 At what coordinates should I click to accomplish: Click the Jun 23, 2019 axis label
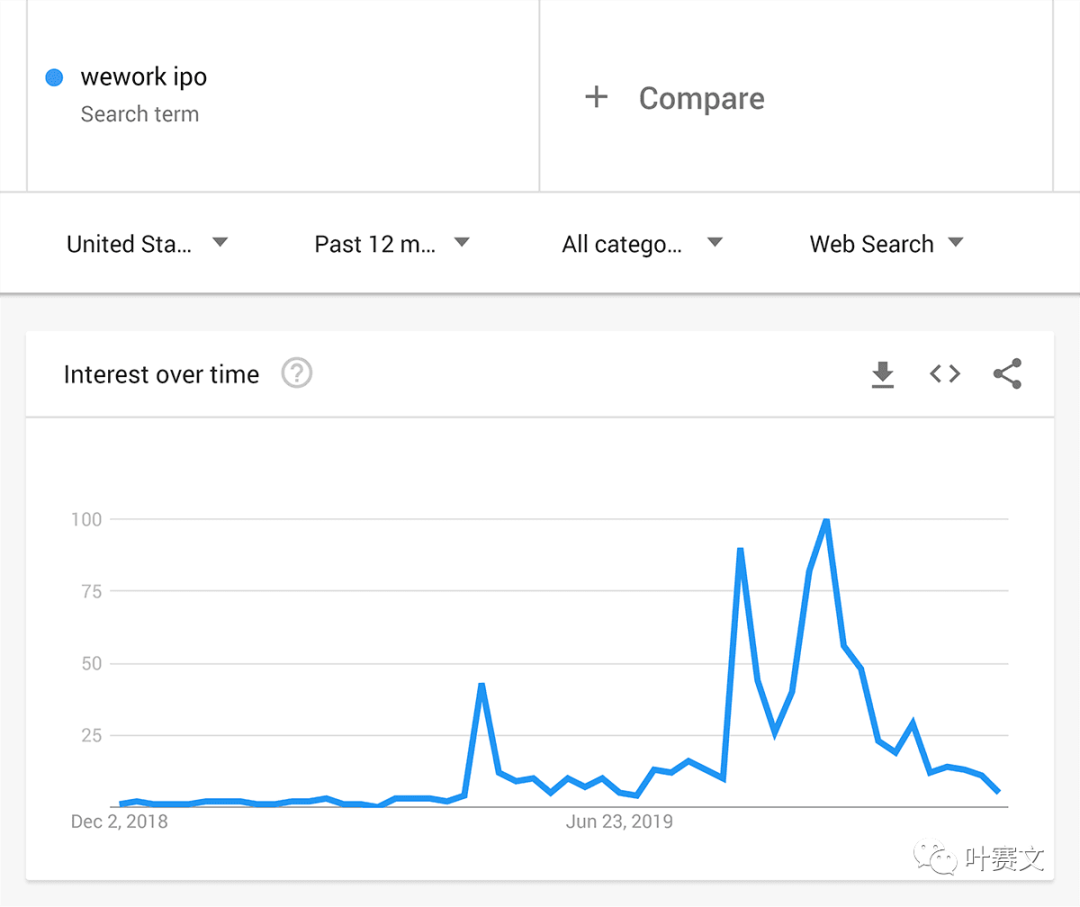point(619,821)
